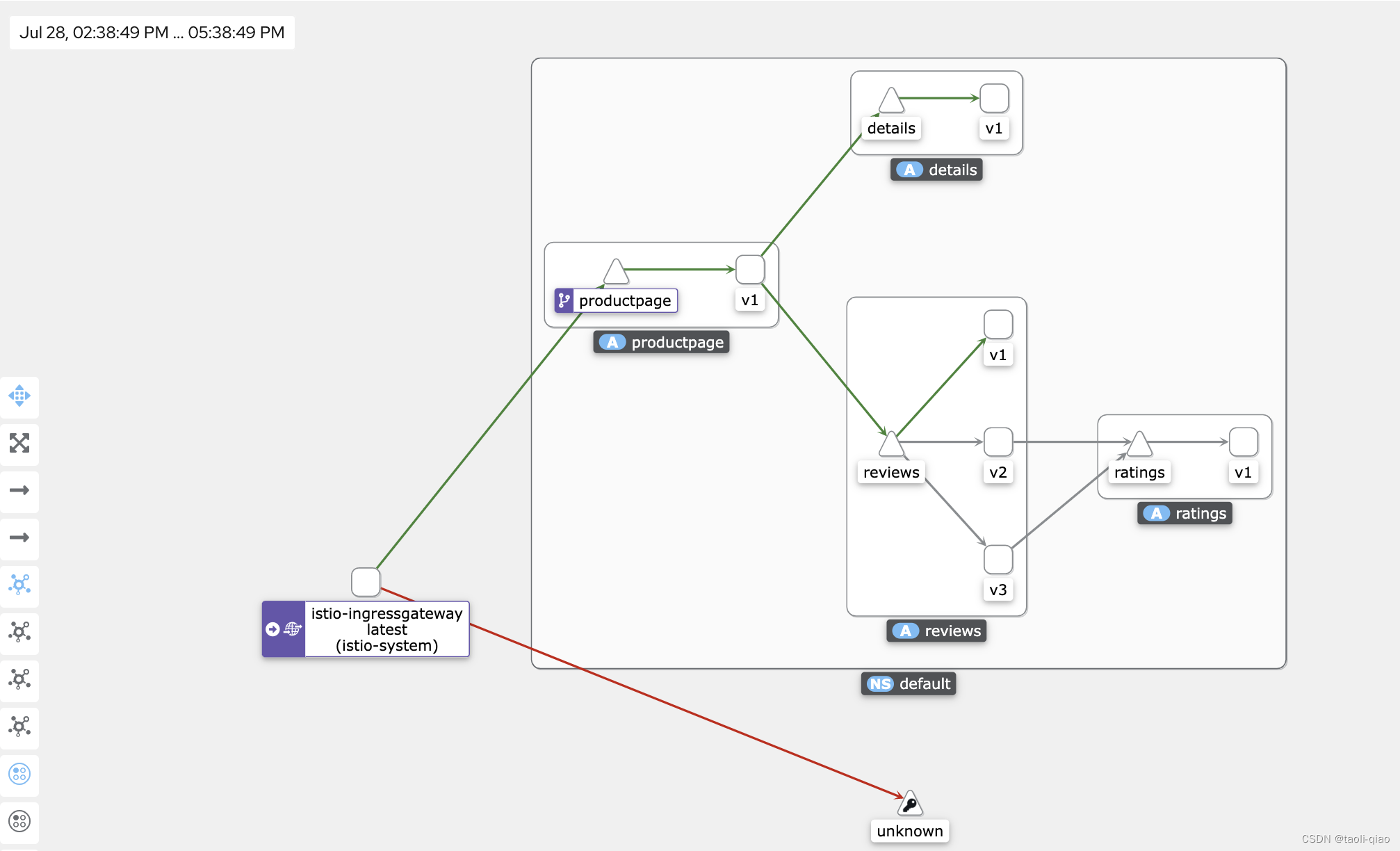Select the reviews app box label
The width and height of the screenshot is (1400, 851).
click(936, 631)
